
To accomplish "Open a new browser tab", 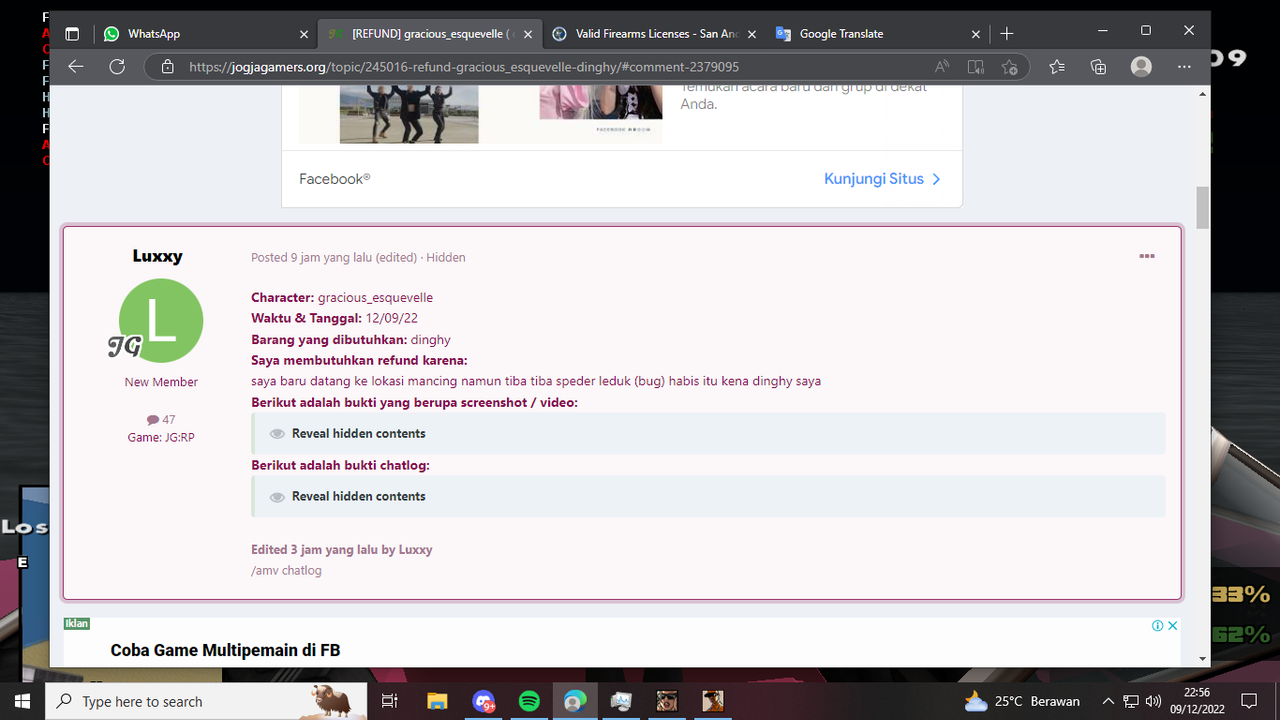I will point(1007,33).
